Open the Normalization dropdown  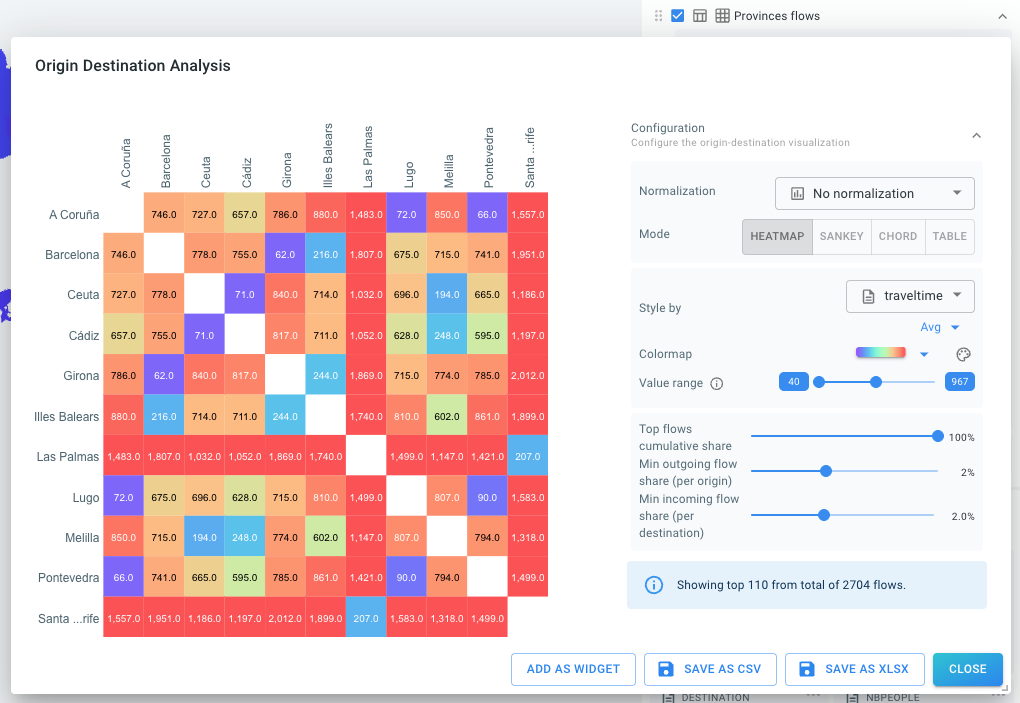coord(874,193)
